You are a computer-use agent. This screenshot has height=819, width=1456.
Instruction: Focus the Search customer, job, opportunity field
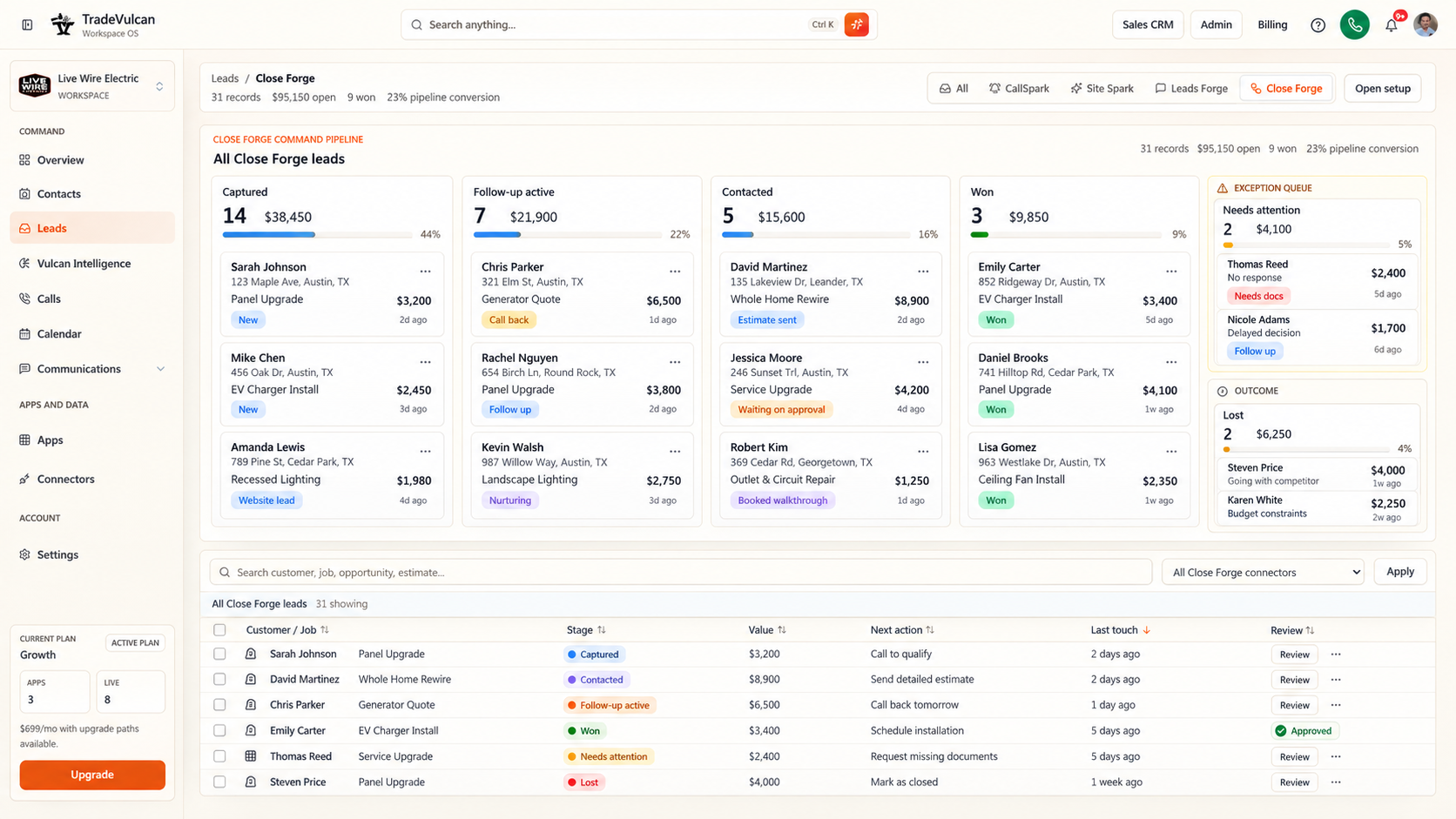(x=681, y=573)
